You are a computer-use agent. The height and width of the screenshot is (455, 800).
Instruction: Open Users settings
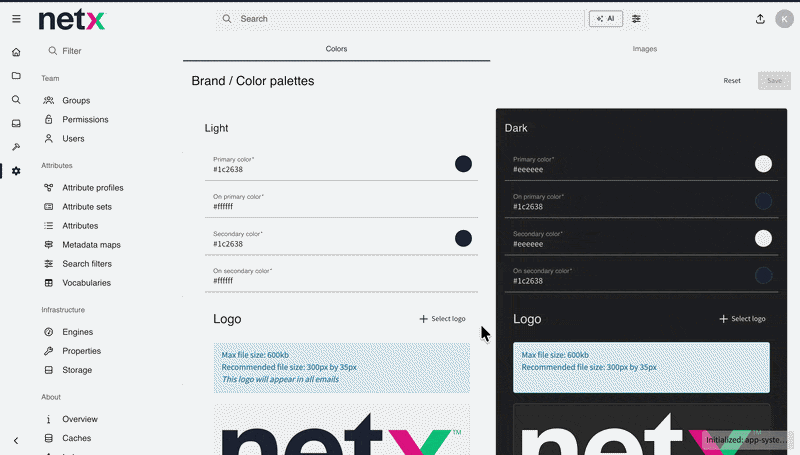coord(73,139)
